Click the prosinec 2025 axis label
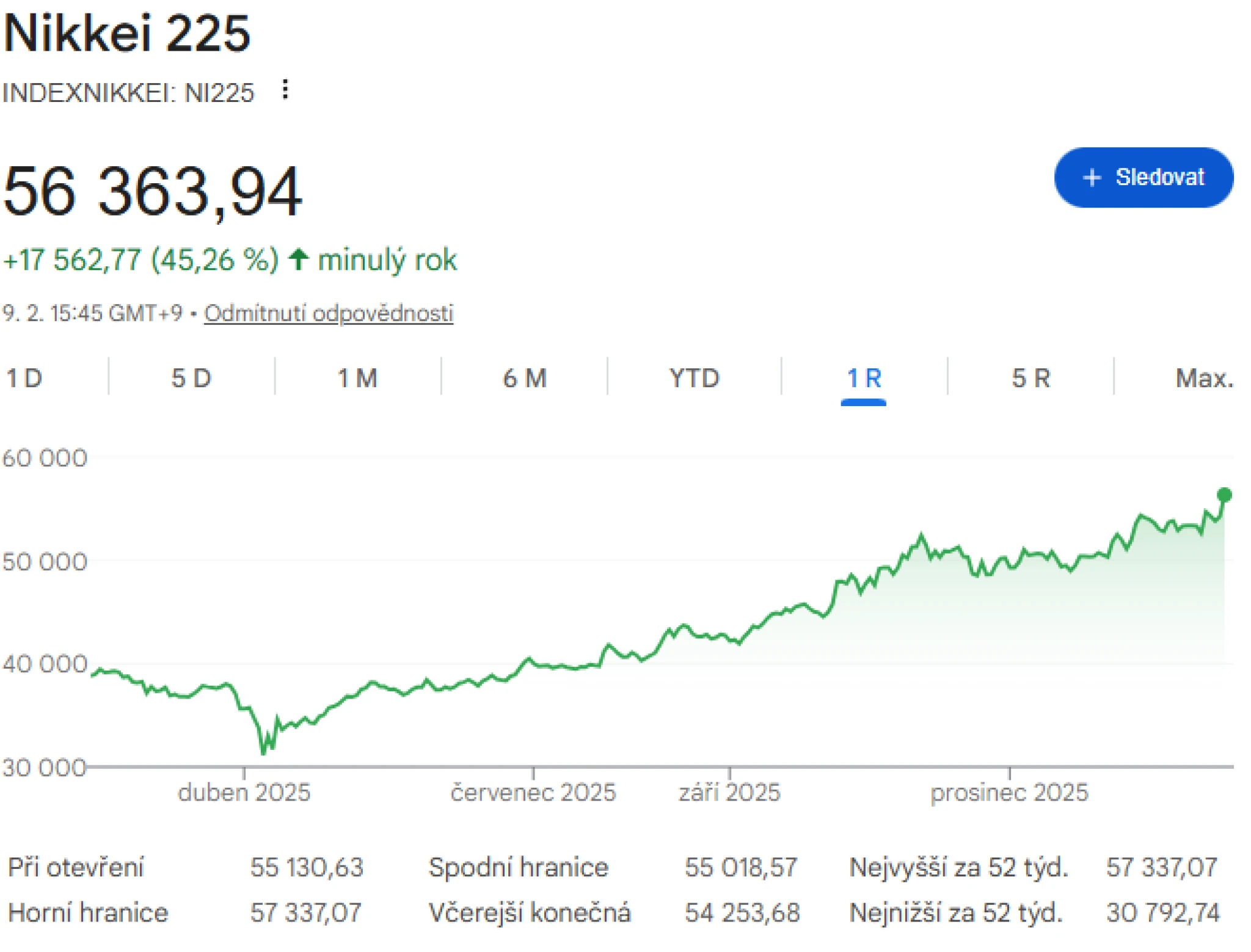1251x952 pixels. 1009,793
